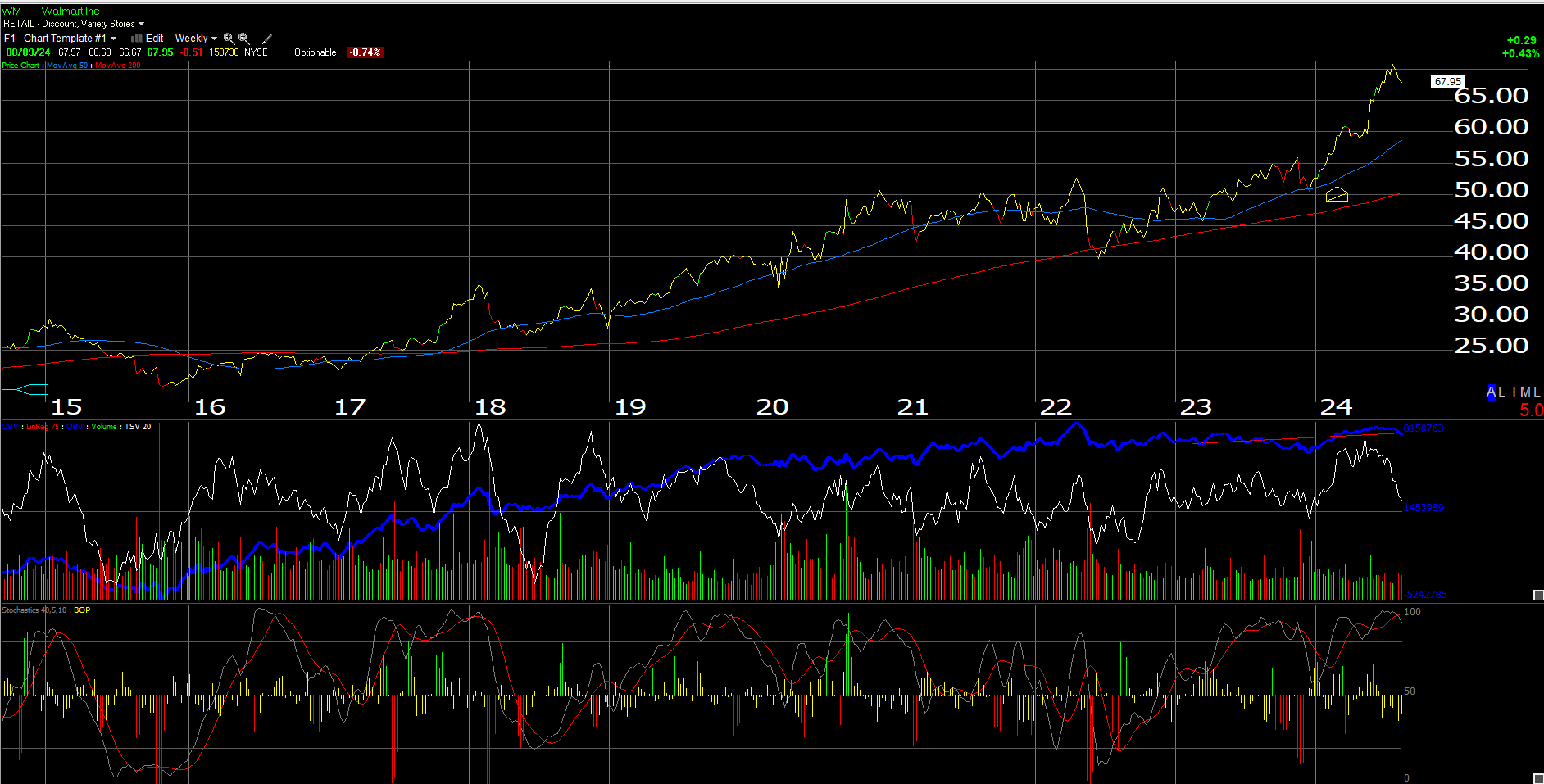Click the +0.29 green change value

(1522, 40)
